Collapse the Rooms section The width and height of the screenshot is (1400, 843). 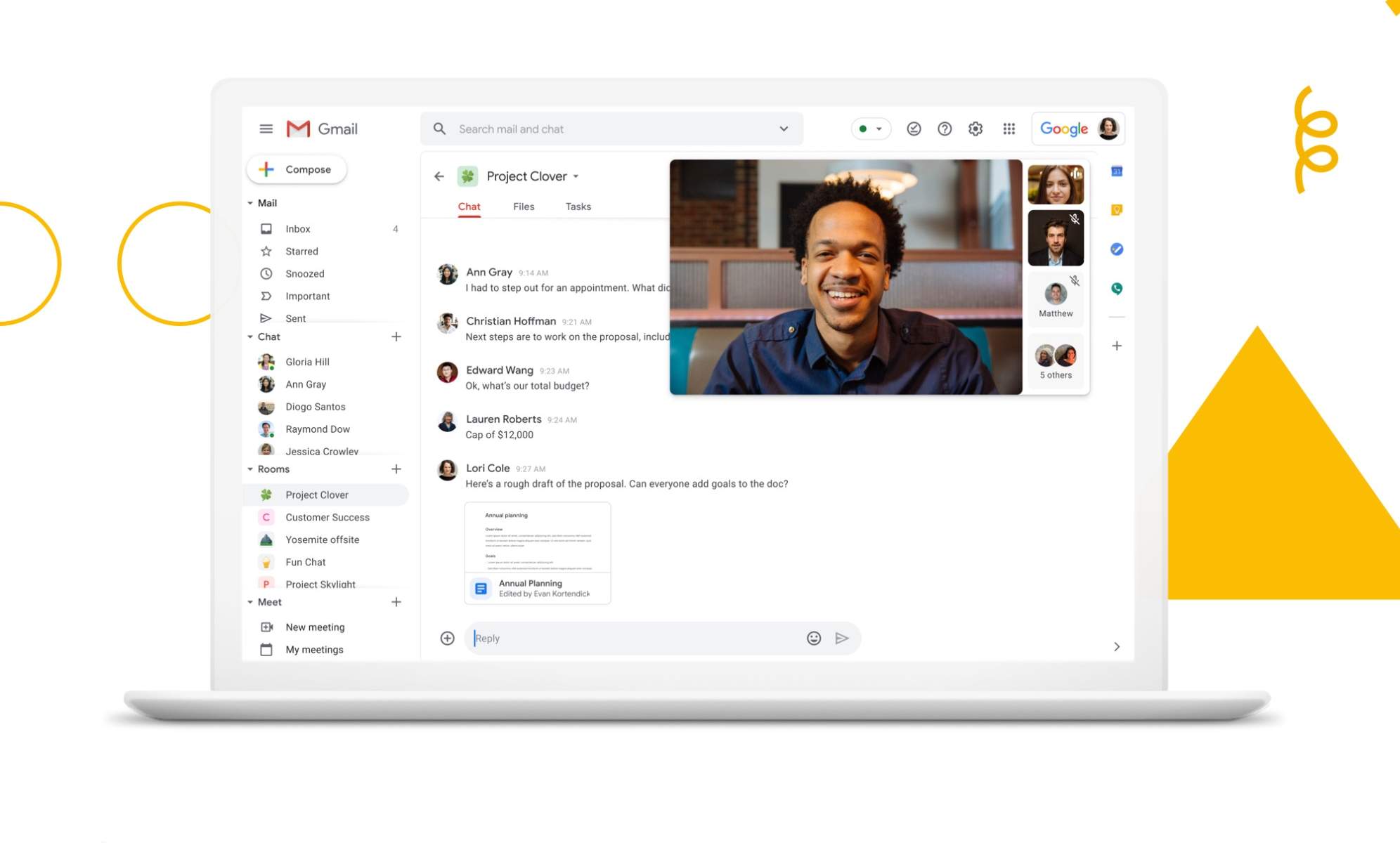point(250,469)
